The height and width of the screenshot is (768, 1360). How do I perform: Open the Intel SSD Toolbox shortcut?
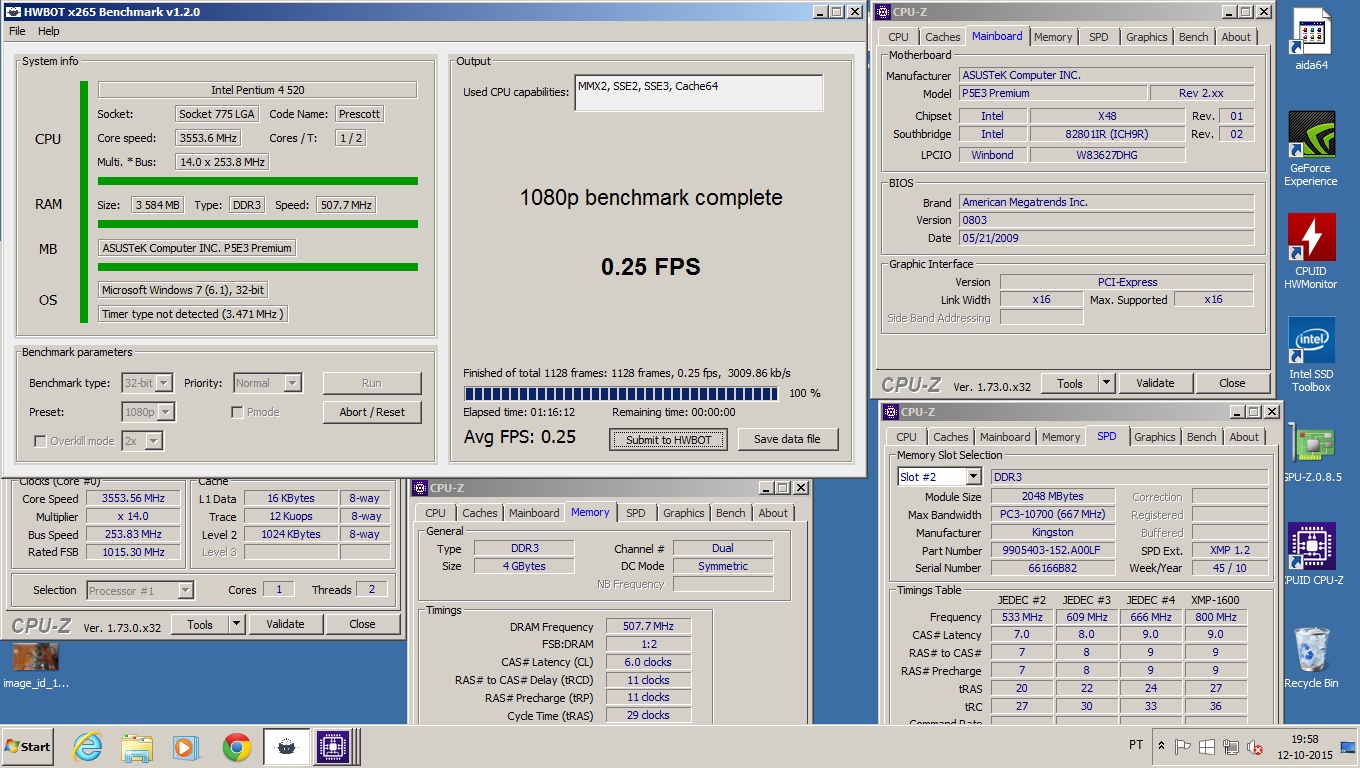(x=1311, y=355)
